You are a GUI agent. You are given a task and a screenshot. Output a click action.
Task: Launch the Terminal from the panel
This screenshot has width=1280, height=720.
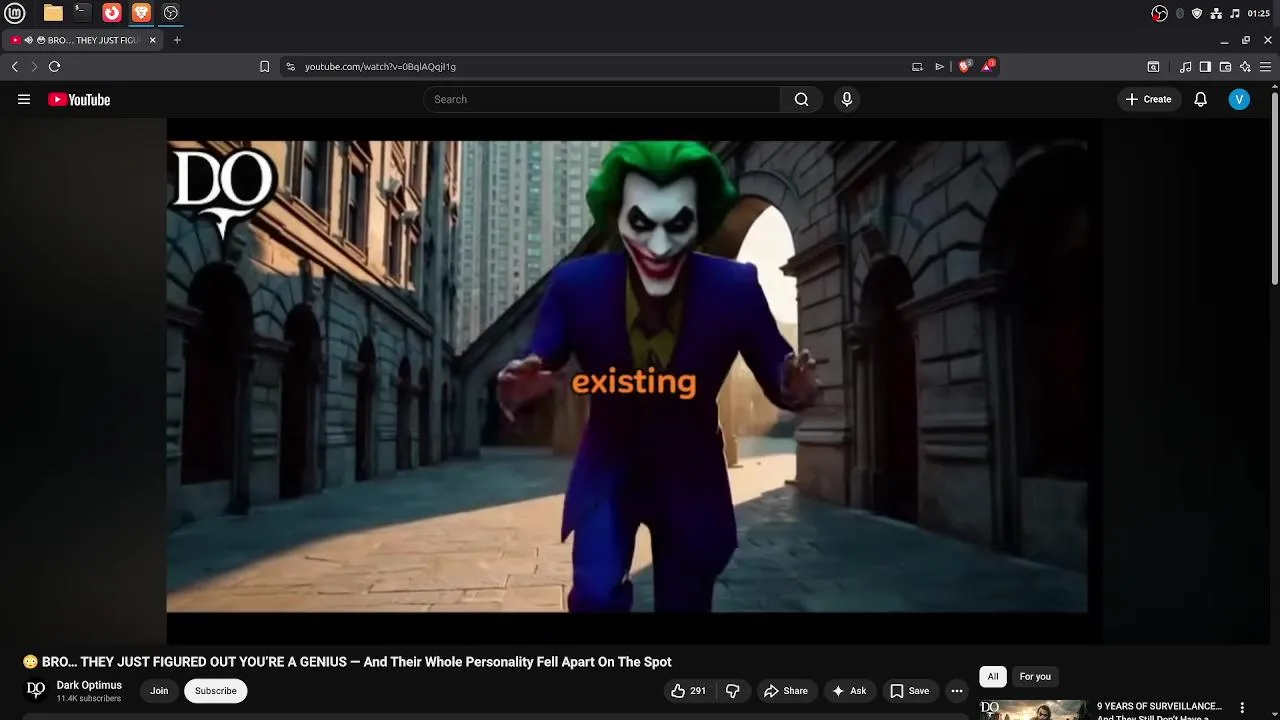[x=82, y=13]
